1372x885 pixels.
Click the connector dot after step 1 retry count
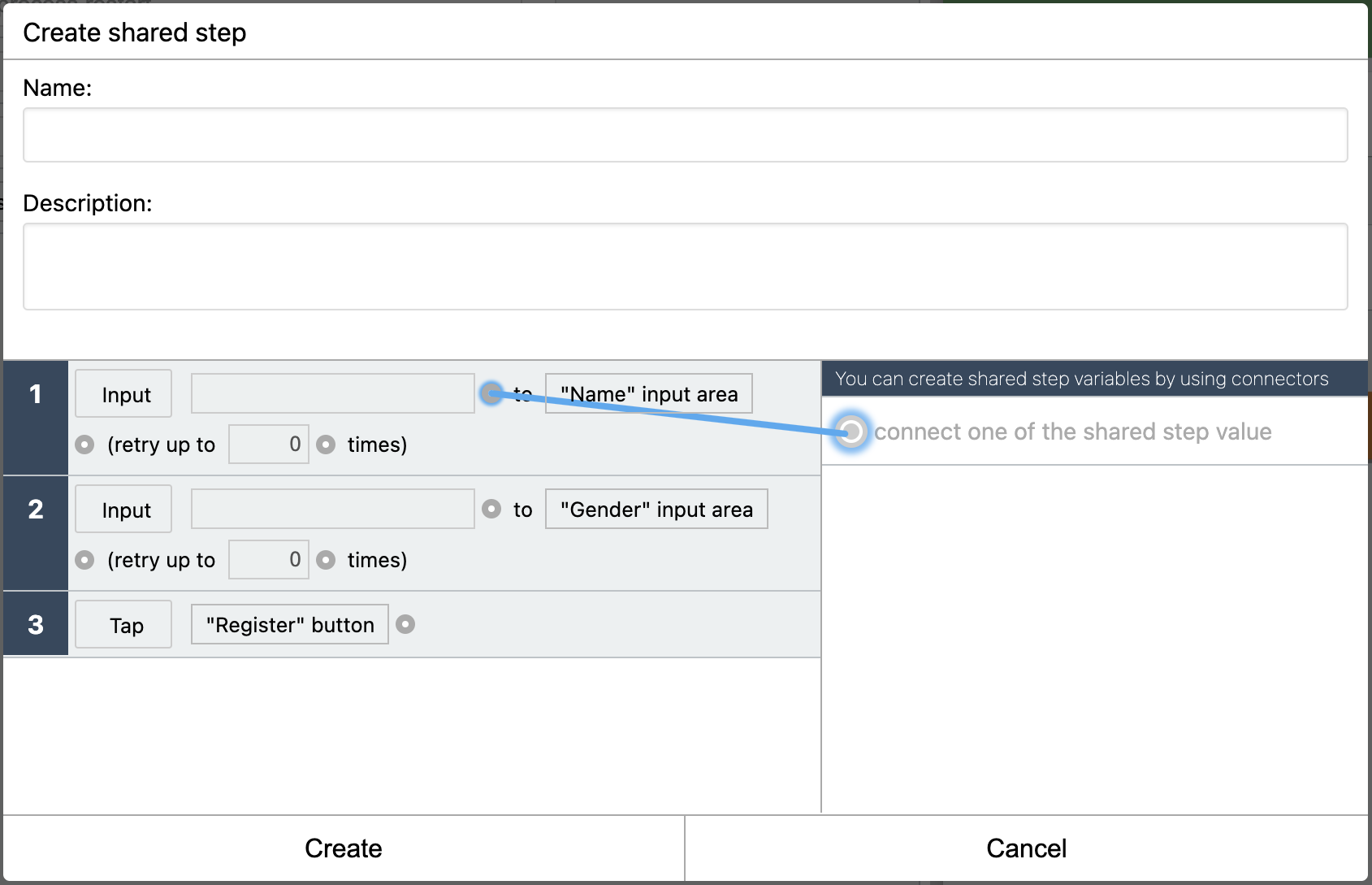pyautogui.click(x=326, y=445)
